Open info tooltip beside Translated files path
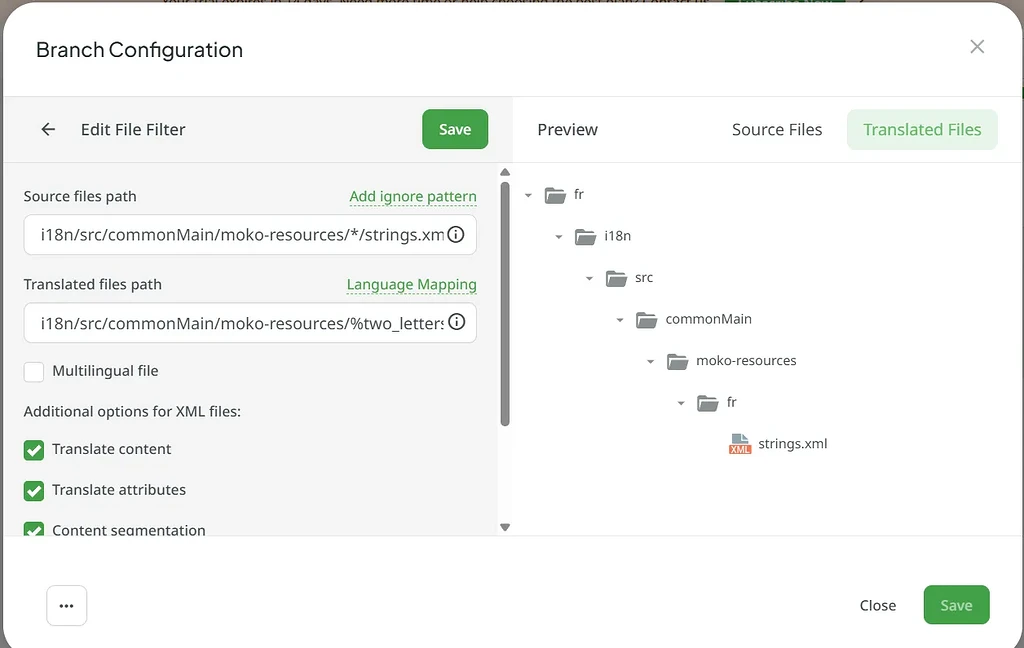 (456, 322)
